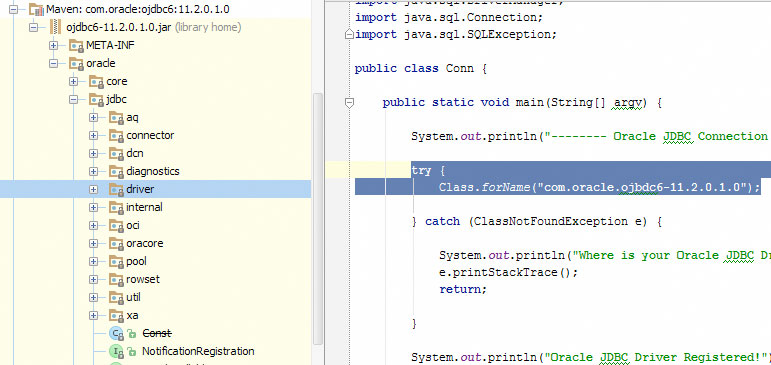Toggle code folding on main method
Image resolution: width=771 pixels, height=365 pixels.
[350, 103]
